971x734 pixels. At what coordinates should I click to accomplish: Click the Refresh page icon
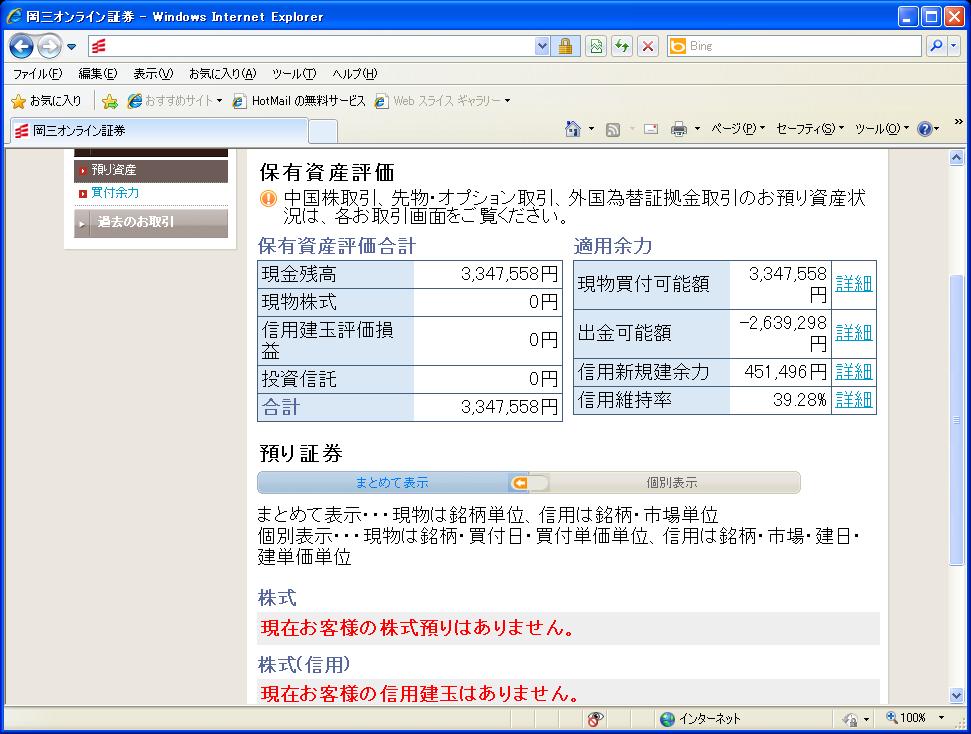[622, 46]
